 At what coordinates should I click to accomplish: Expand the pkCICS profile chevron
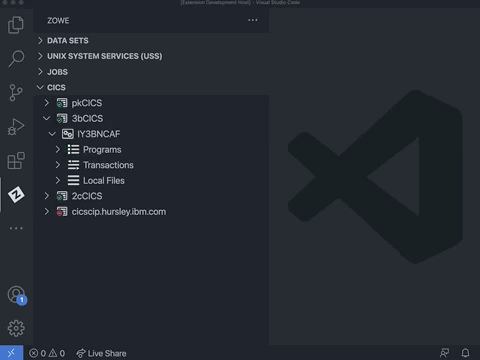tap(47, 103)
